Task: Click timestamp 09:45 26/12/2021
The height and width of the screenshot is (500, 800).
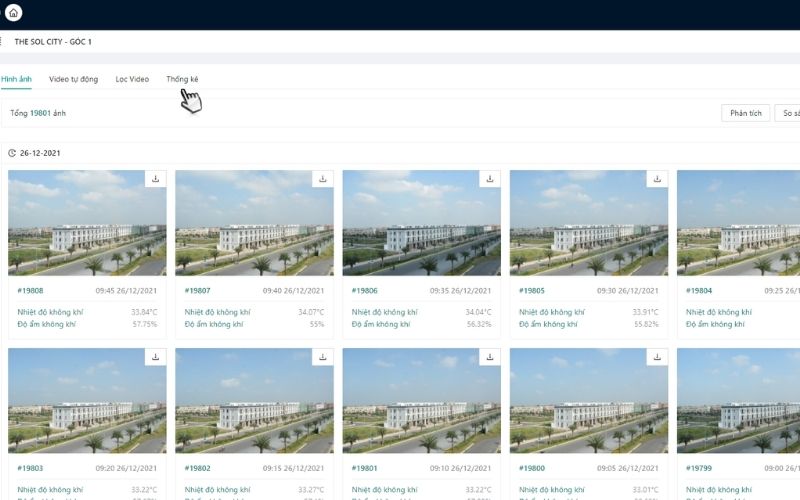Action: click(126, 291)
